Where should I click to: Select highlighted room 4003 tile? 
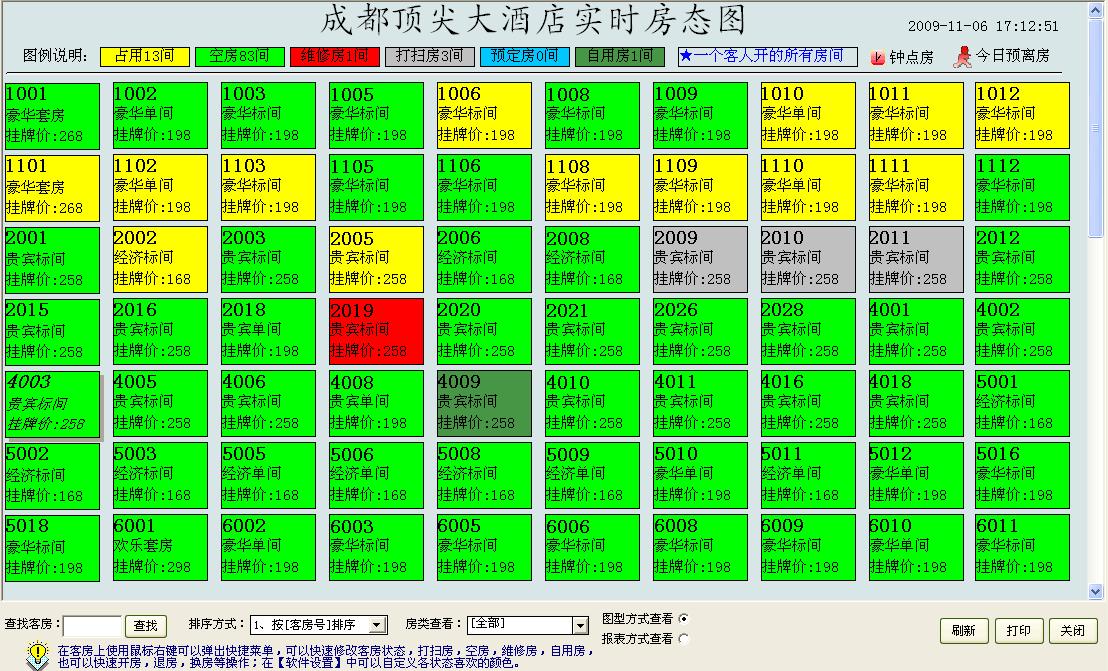(x=53, y=404)
